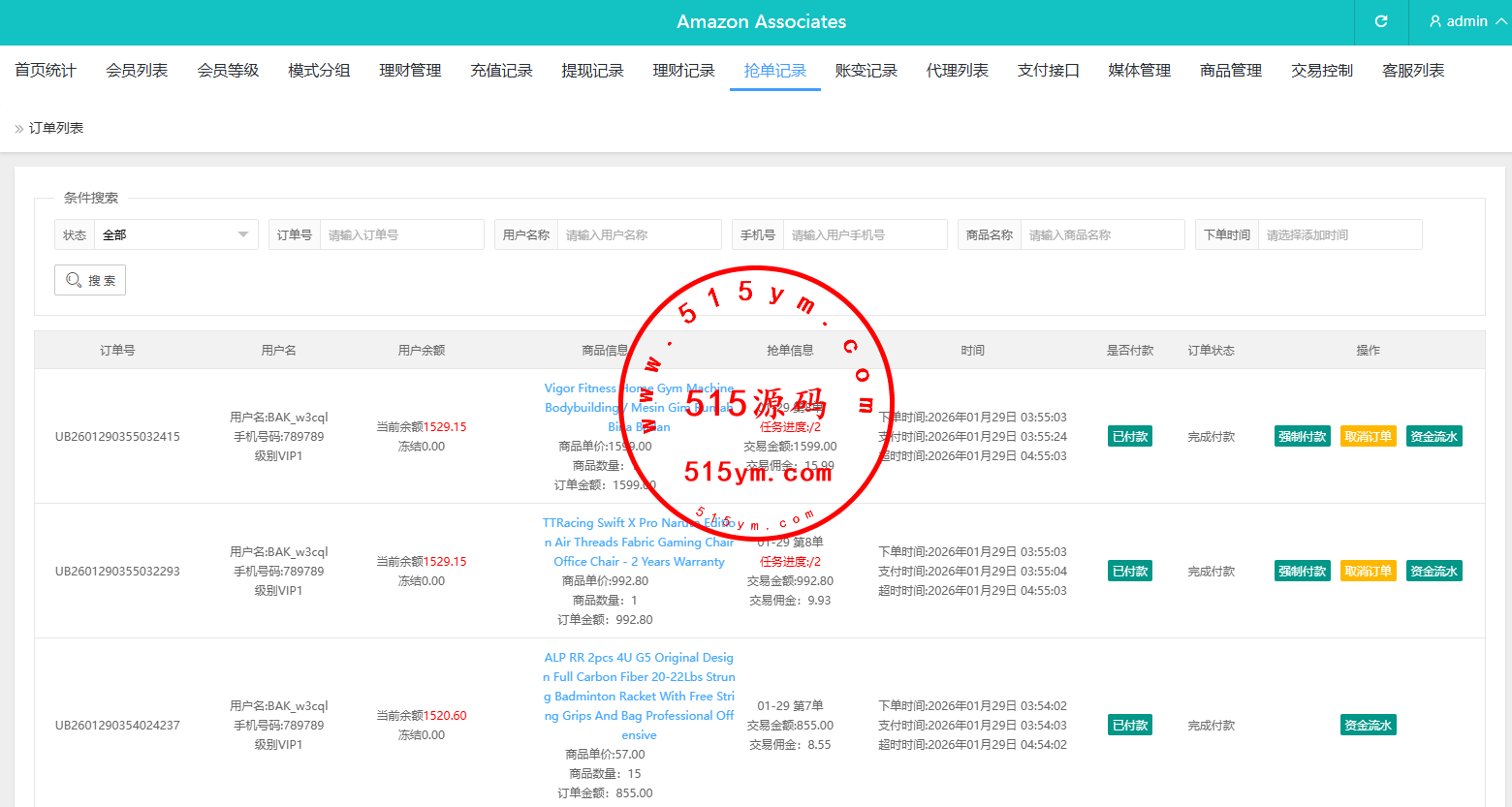Click the refresh icon in top bar
Viewport: 1512px width, 807px height.
point(1381,21)
